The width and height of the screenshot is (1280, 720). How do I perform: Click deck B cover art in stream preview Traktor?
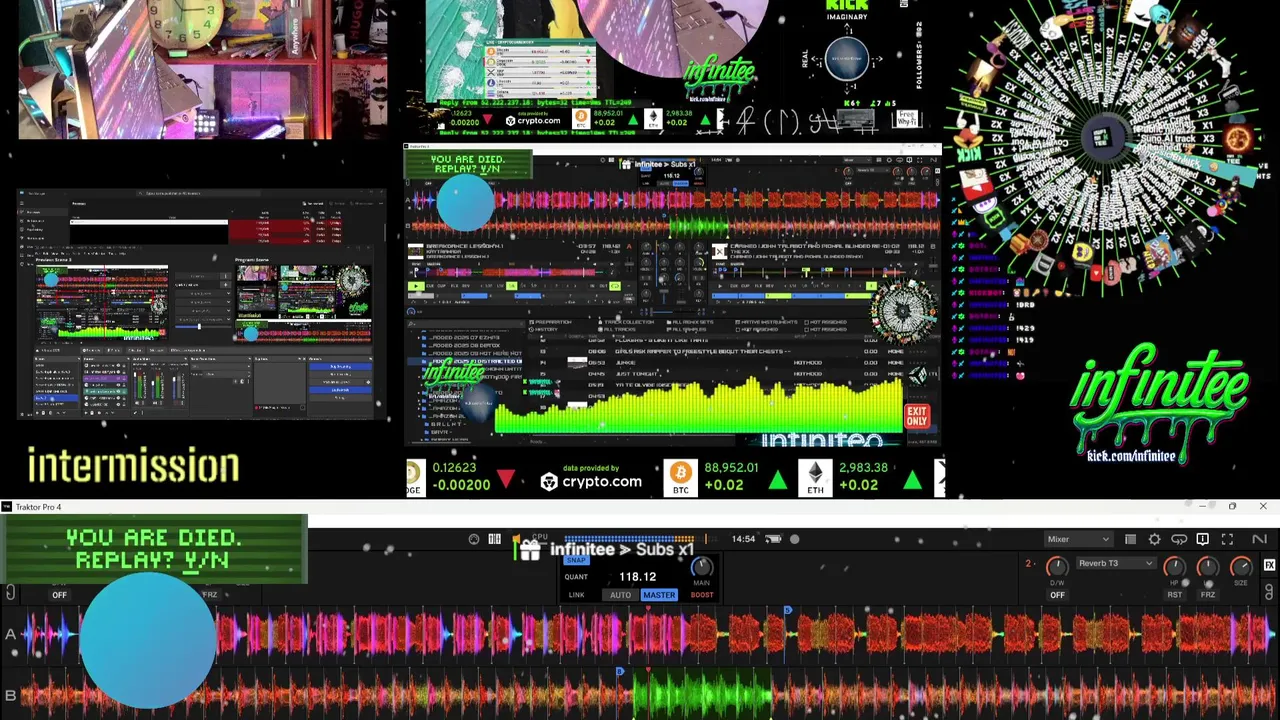(x=719, y=251)
